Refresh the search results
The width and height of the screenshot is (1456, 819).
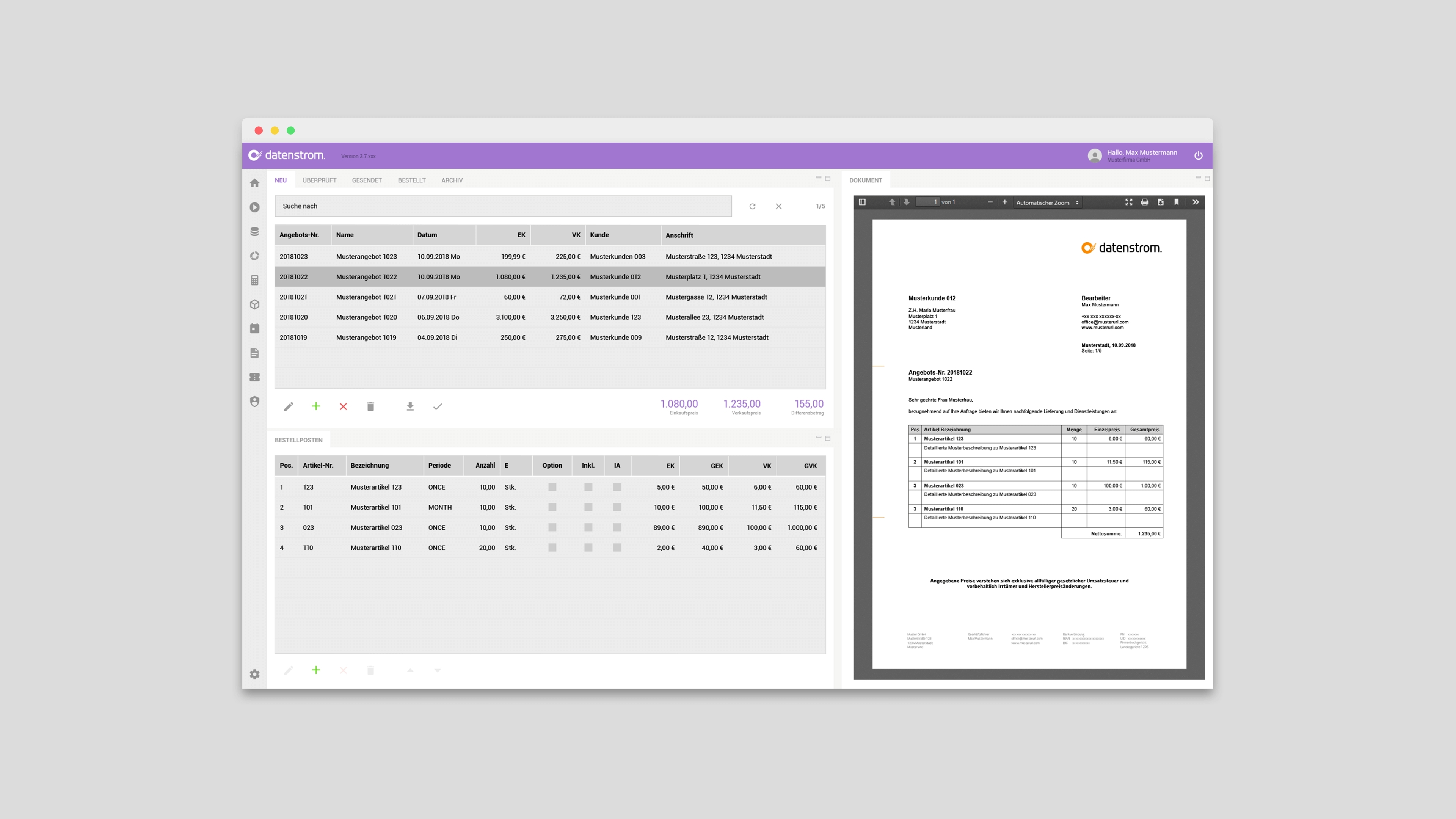752,206
